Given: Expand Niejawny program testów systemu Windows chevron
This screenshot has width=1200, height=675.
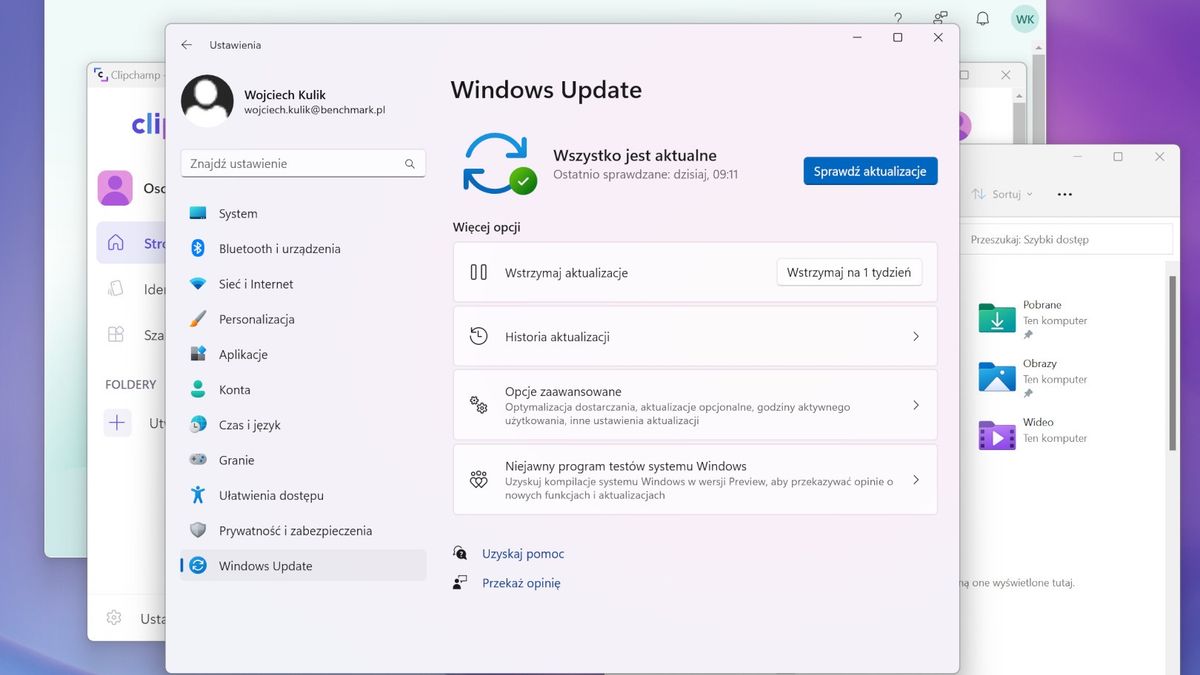Looking at the screenshot, I should 915,480.
